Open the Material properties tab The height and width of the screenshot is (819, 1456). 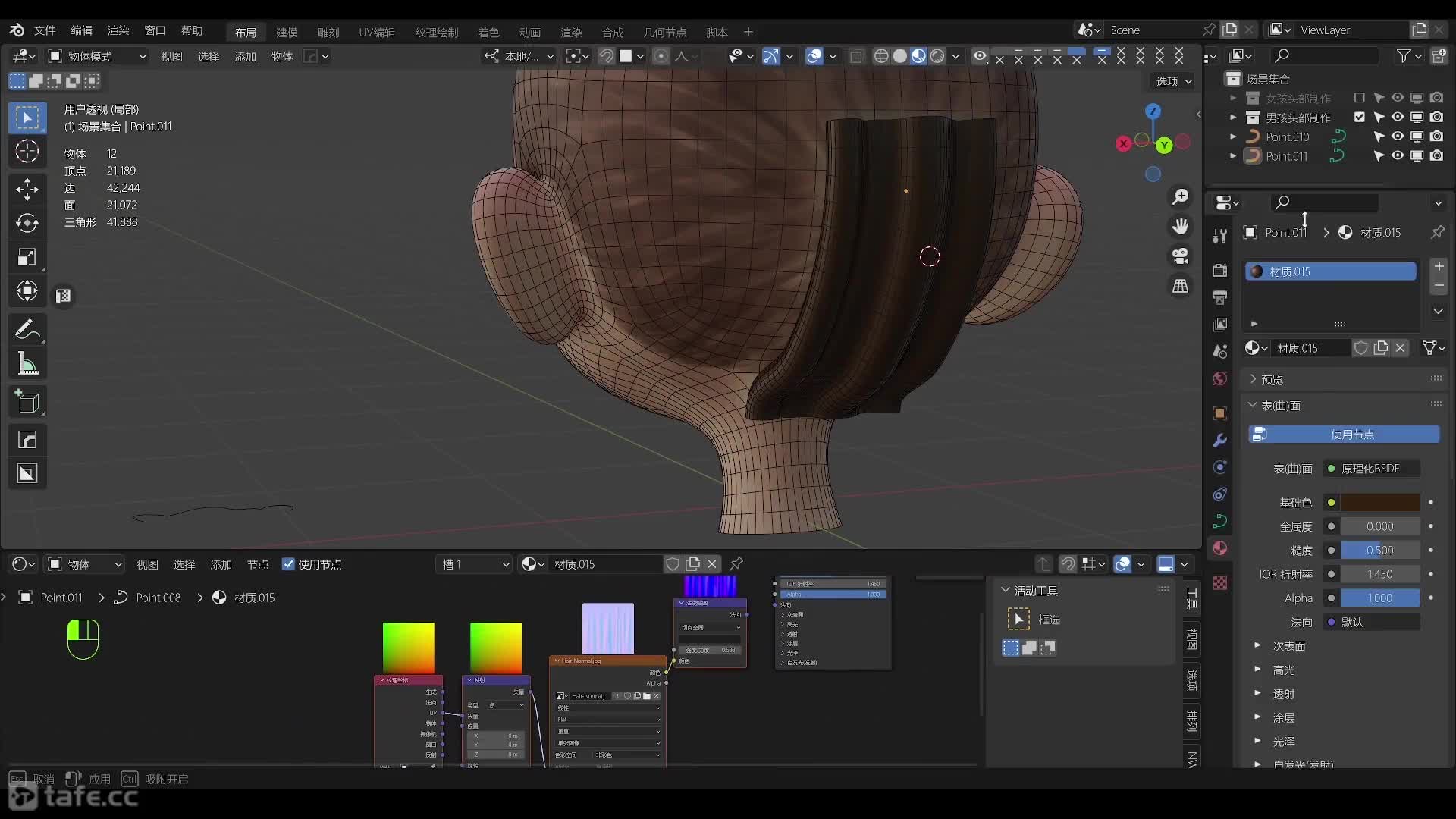(1220, 548)
